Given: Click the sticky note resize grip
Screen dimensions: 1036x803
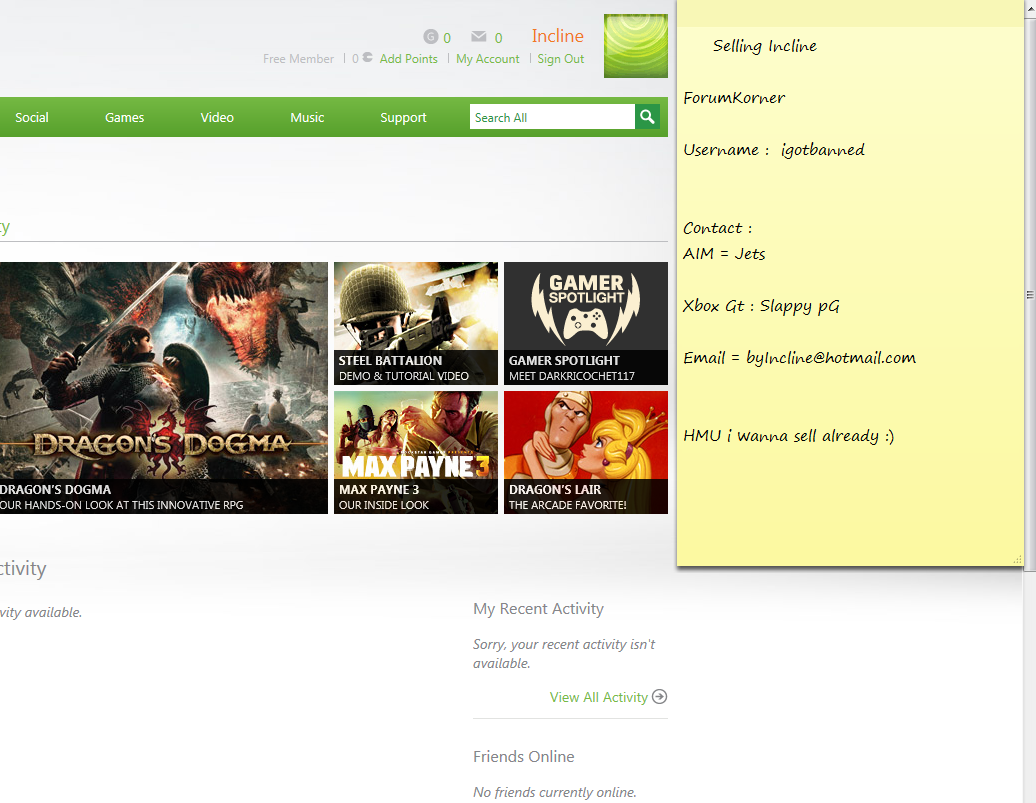Looking at the screenshot, I should point(1018,560).
